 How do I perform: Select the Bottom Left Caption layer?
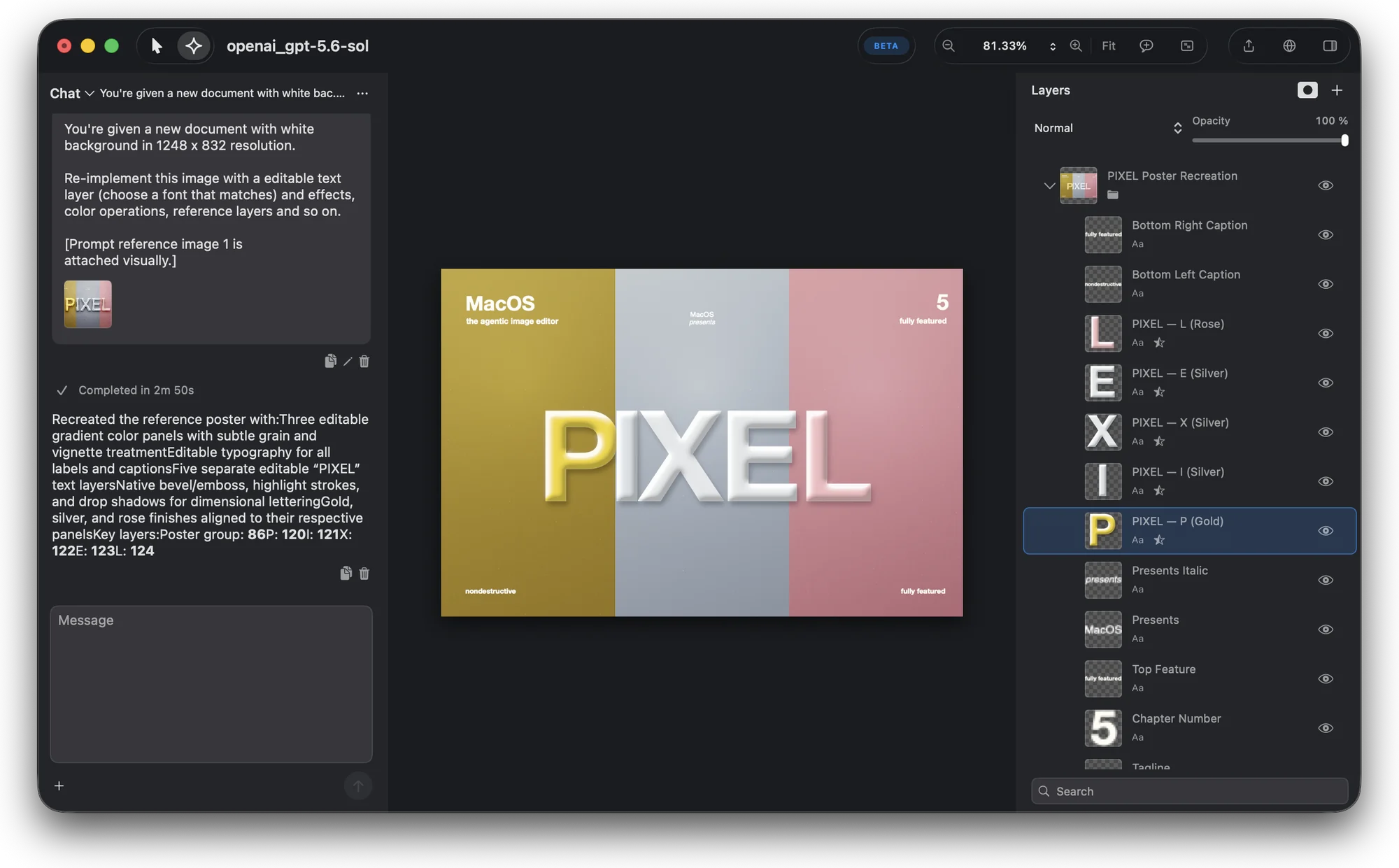[x=1190, y=284]
